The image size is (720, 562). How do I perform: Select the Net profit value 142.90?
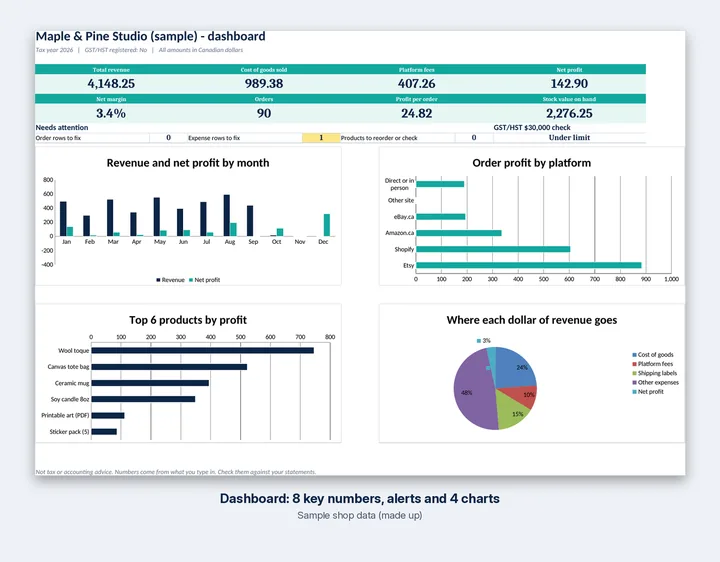[x=569, y=84]
